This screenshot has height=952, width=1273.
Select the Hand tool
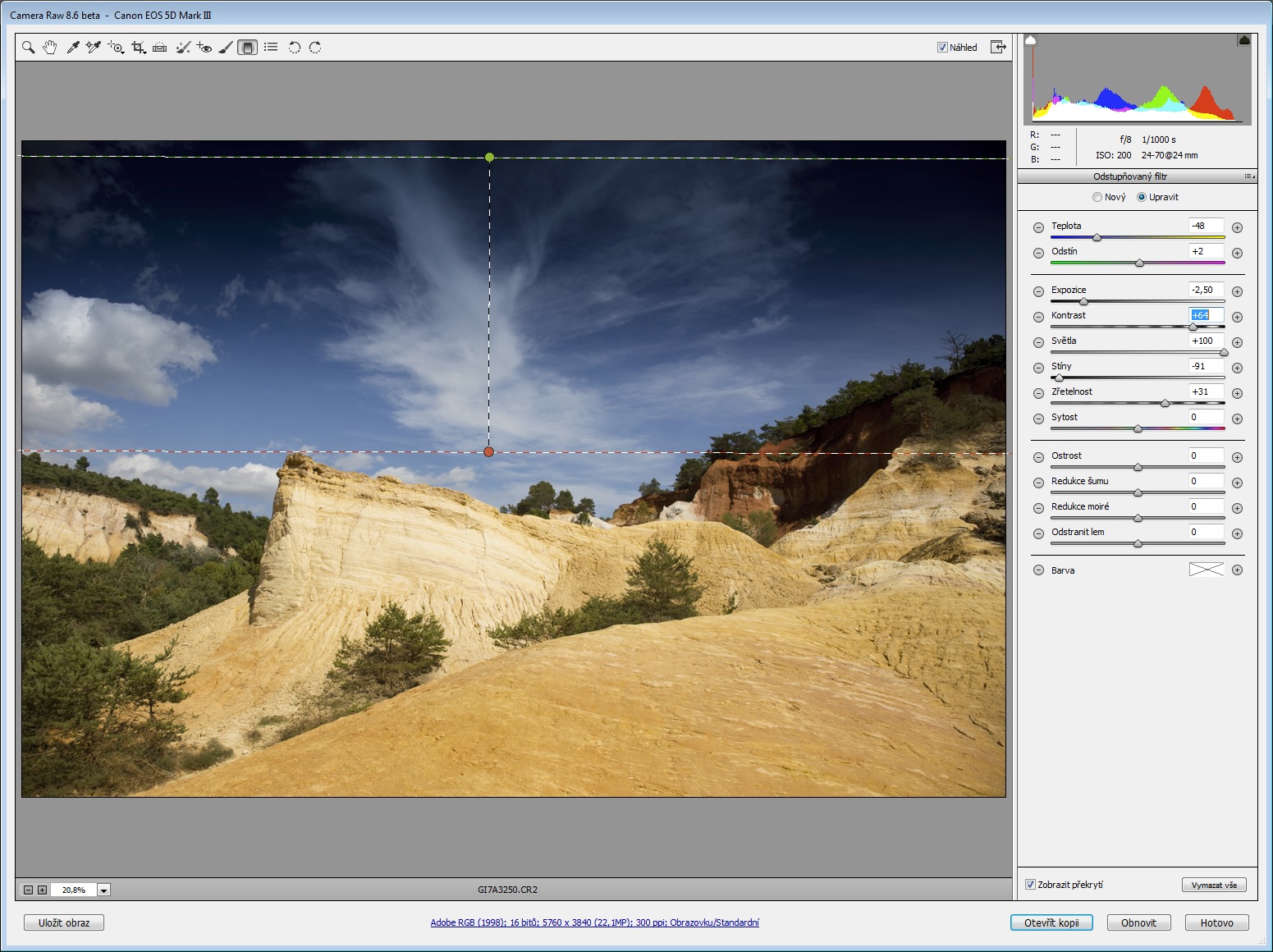click(50, 48)
